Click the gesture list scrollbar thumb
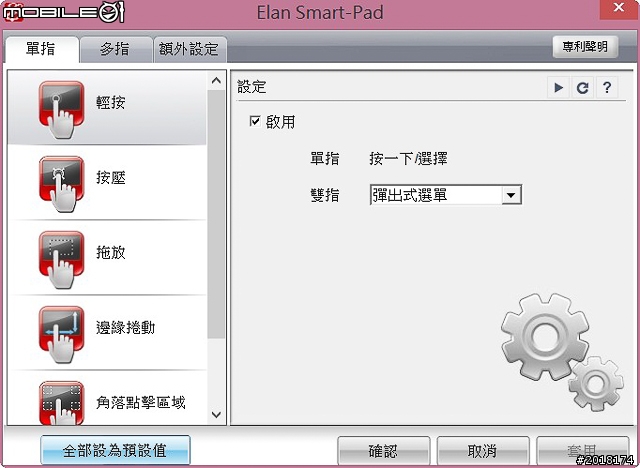Screen dimensions: 640x468 point(216,214)
